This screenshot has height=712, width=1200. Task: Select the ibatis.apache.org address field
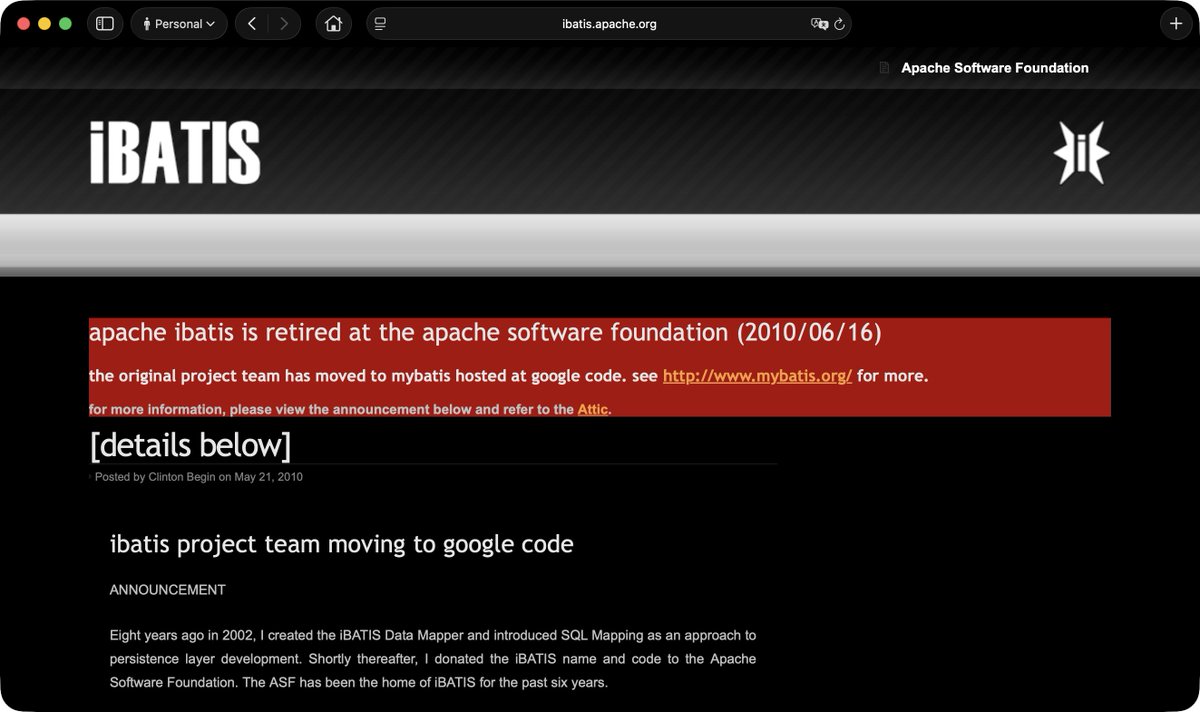coord(608,24)
